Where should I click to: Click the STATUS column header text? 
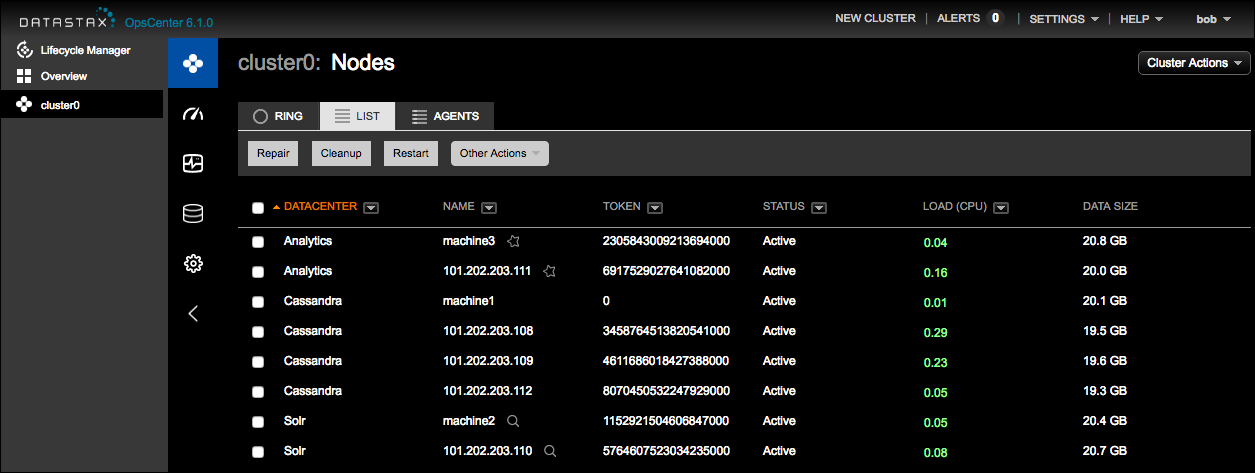[783, 207]
